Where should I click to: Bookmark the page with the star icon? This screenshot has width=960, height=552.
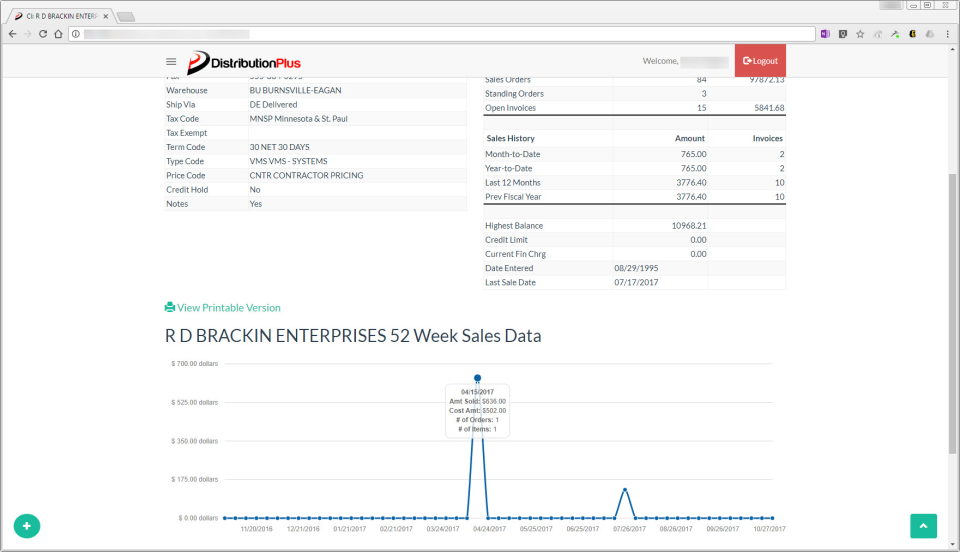pos(860,34)
